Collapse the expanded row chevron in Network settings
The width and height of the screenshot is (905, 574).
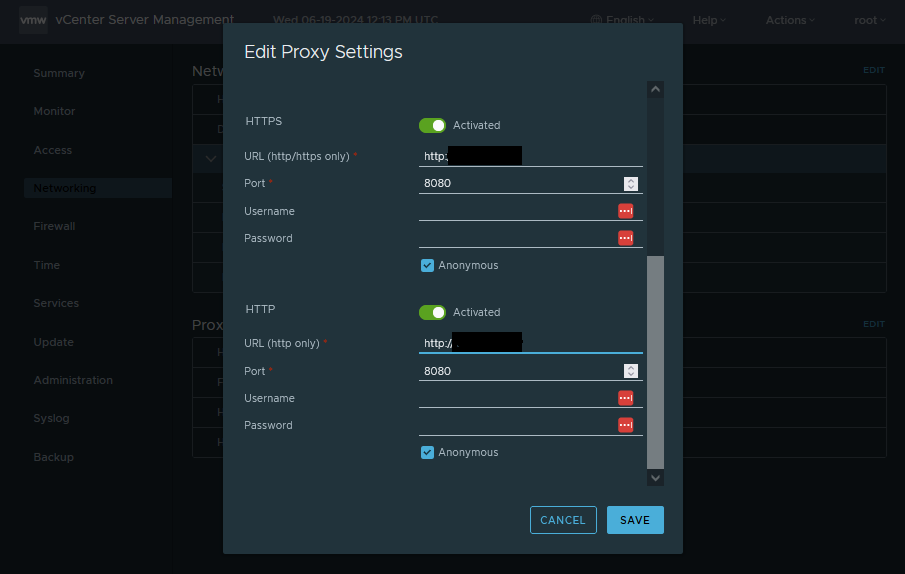(x=211, y=159)
